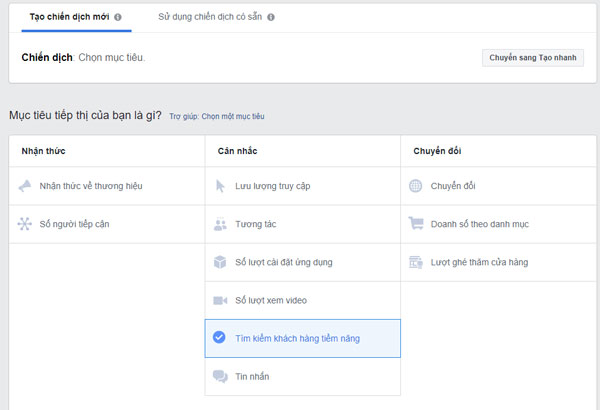The width and height of the screenshot is (600, 410).
Task: Select the Tin nhắn objective row
Action: [x=303, y=376]
